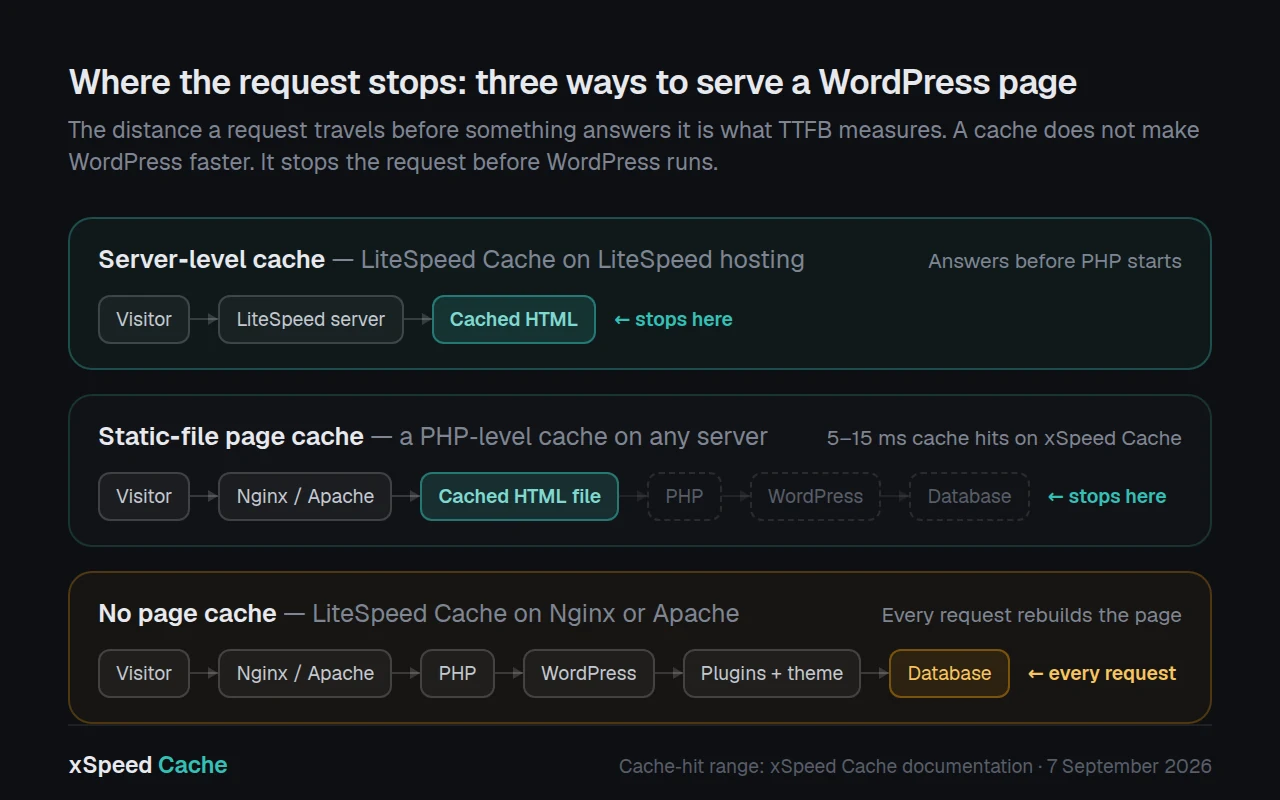
Task: Click the subtitle paragraph about TTFB
Action: (634, 146)
